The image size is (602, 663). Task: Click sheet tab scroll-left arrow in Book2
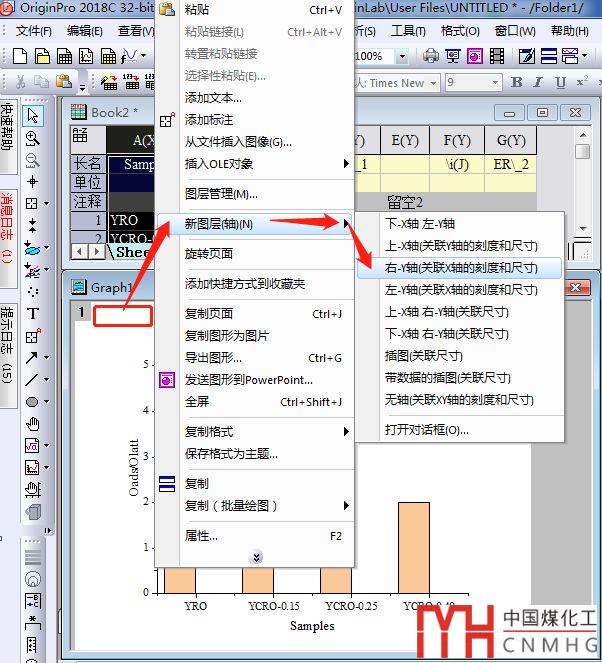[79, 251]
